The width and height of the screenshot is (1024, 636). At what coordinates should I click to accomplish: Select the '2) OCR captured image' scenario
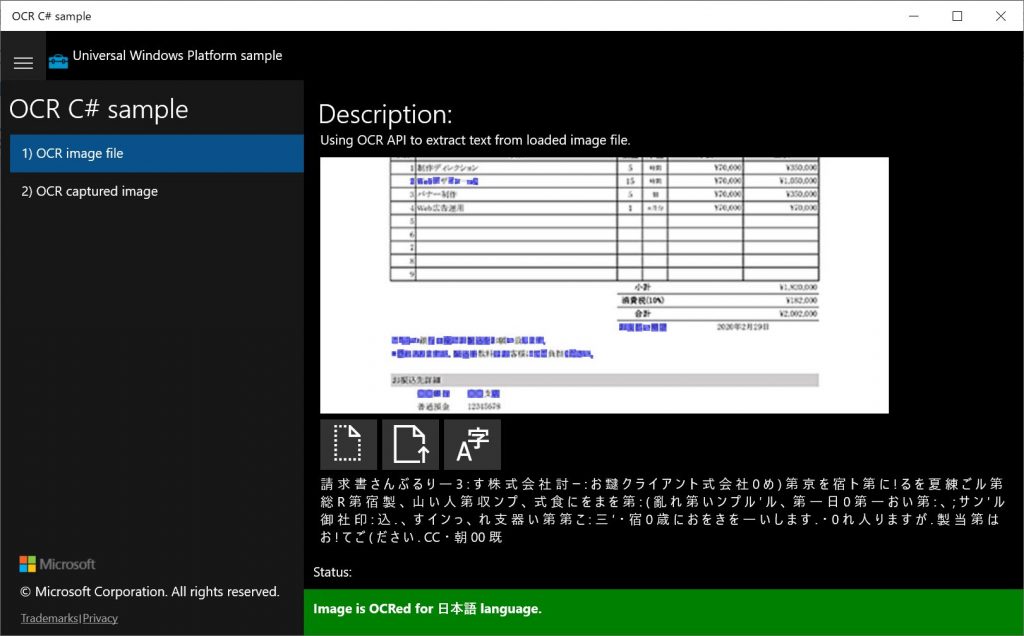click(x=157, y=191)
